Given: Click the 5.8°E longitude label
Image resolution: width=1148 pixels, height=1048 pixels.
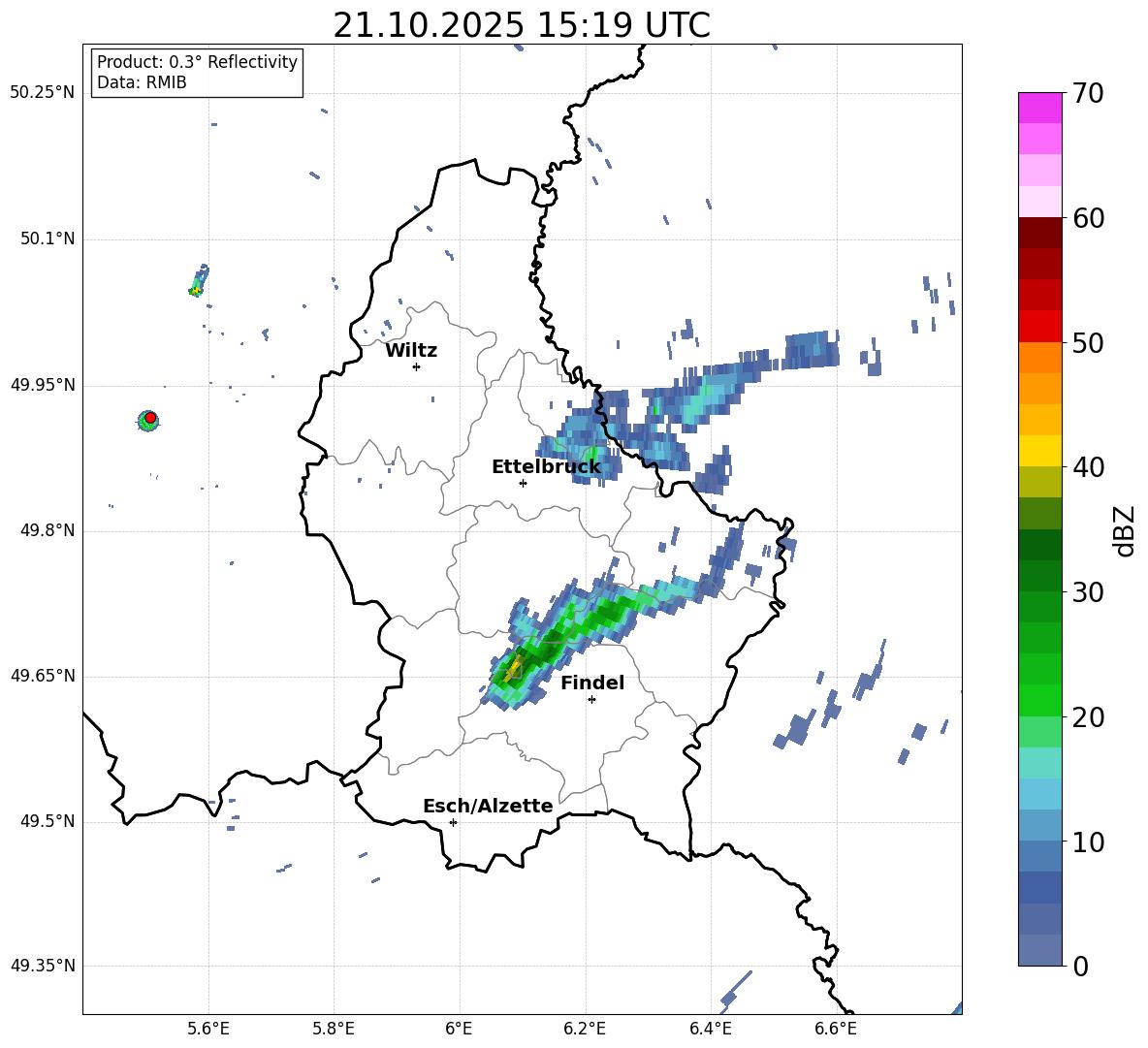Looking at the screenshot, I should point(334,1029).
